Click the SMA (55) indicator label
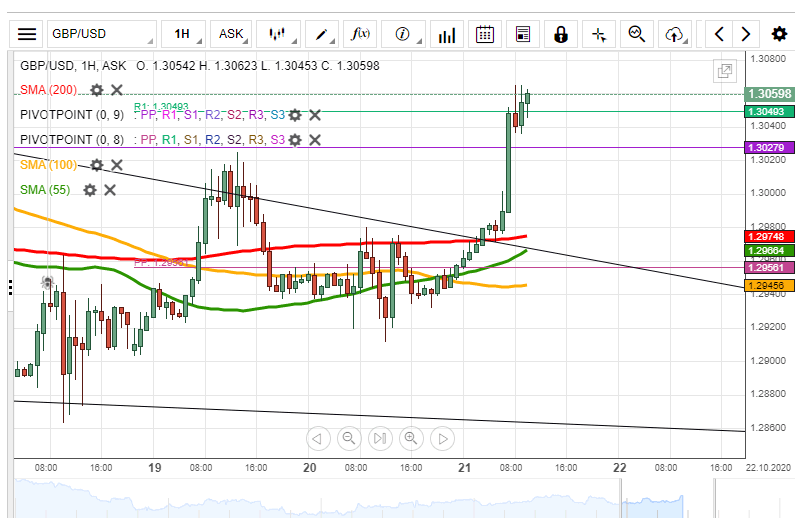The width and height of the screenshot is (802, 530). click(x=45, y=190)
